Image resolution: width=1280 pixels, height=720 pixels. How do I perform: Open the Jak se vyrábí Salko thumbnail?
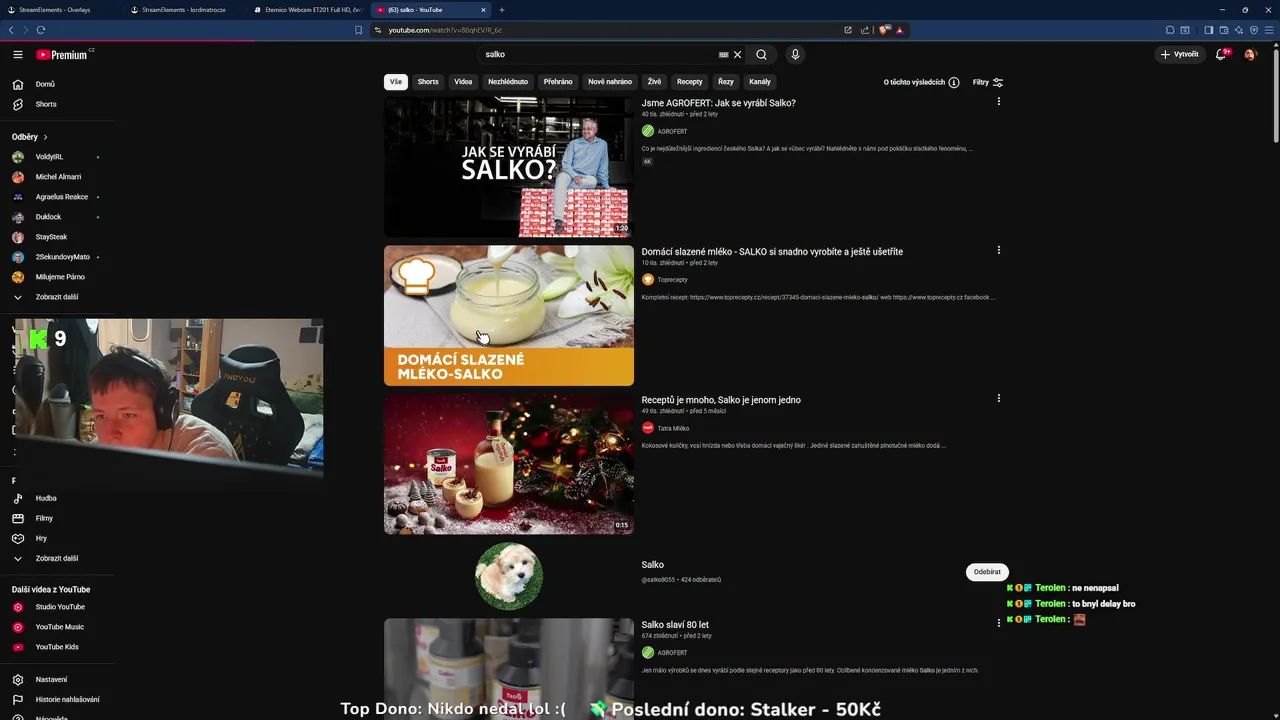click(x=509, y=167)
